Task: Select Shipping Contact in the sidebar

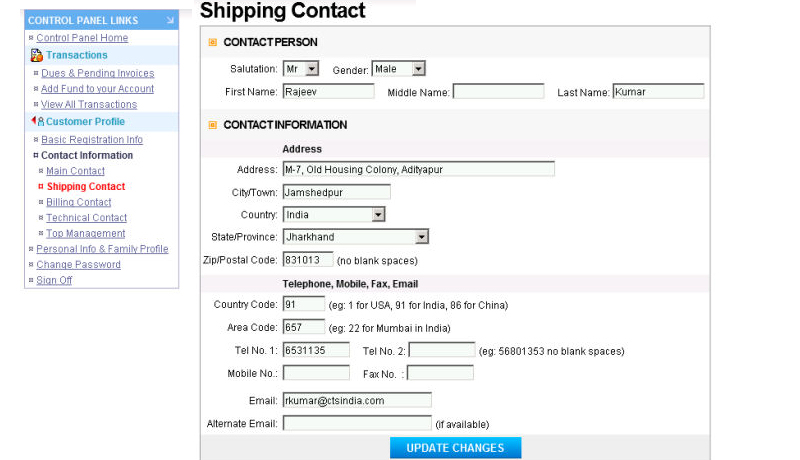Action: 86,187
